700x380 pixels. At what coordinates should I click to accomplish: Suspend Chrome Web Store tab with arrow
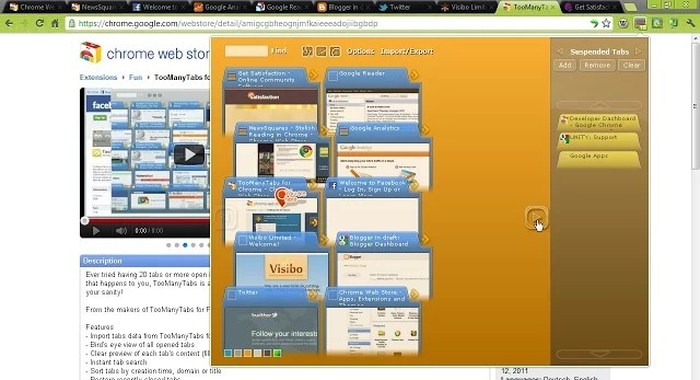[414, 294]
